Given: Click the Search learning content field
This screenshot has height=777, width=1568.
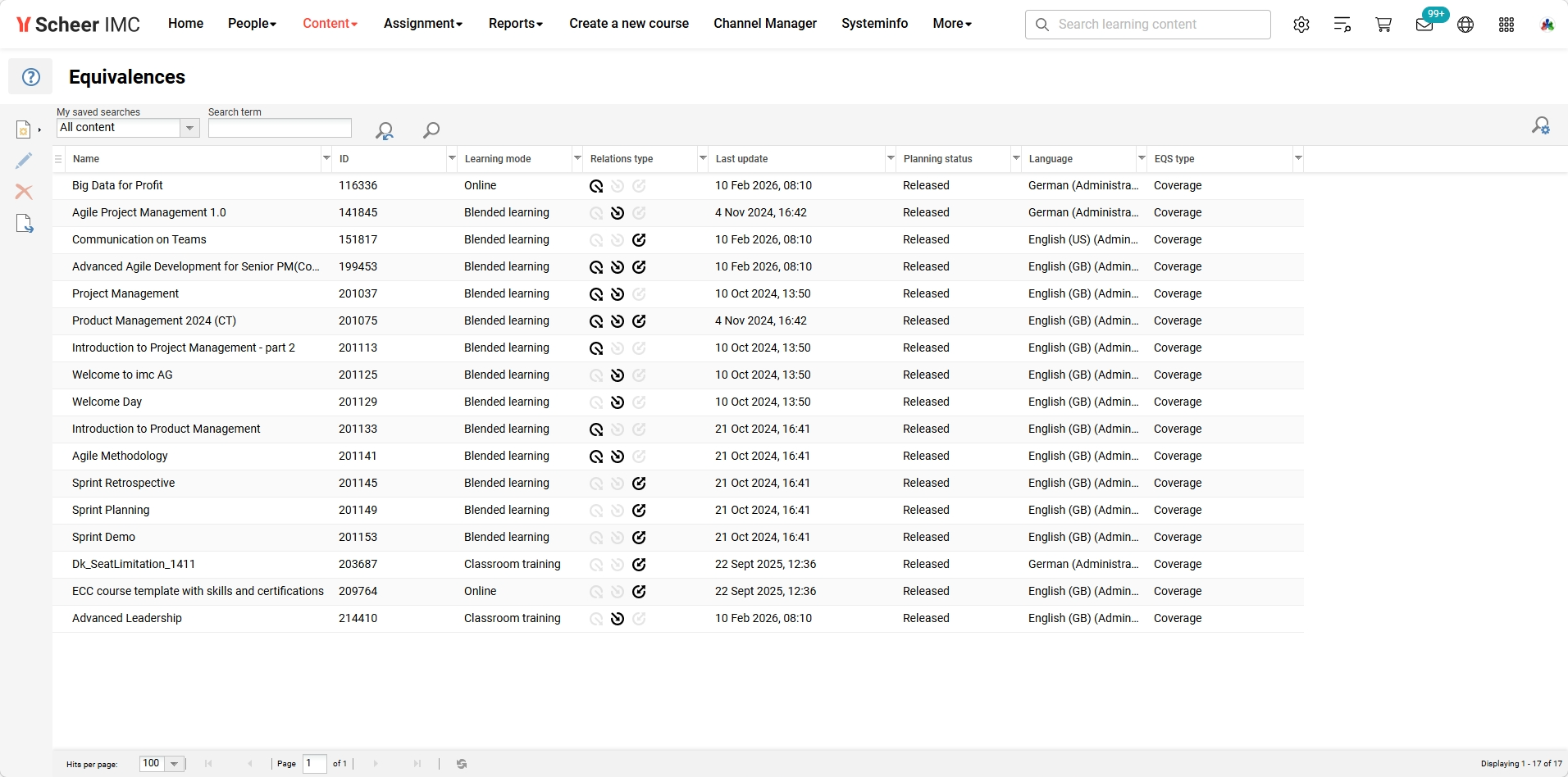Looking at the screenshot, I should coord(1148,25).
